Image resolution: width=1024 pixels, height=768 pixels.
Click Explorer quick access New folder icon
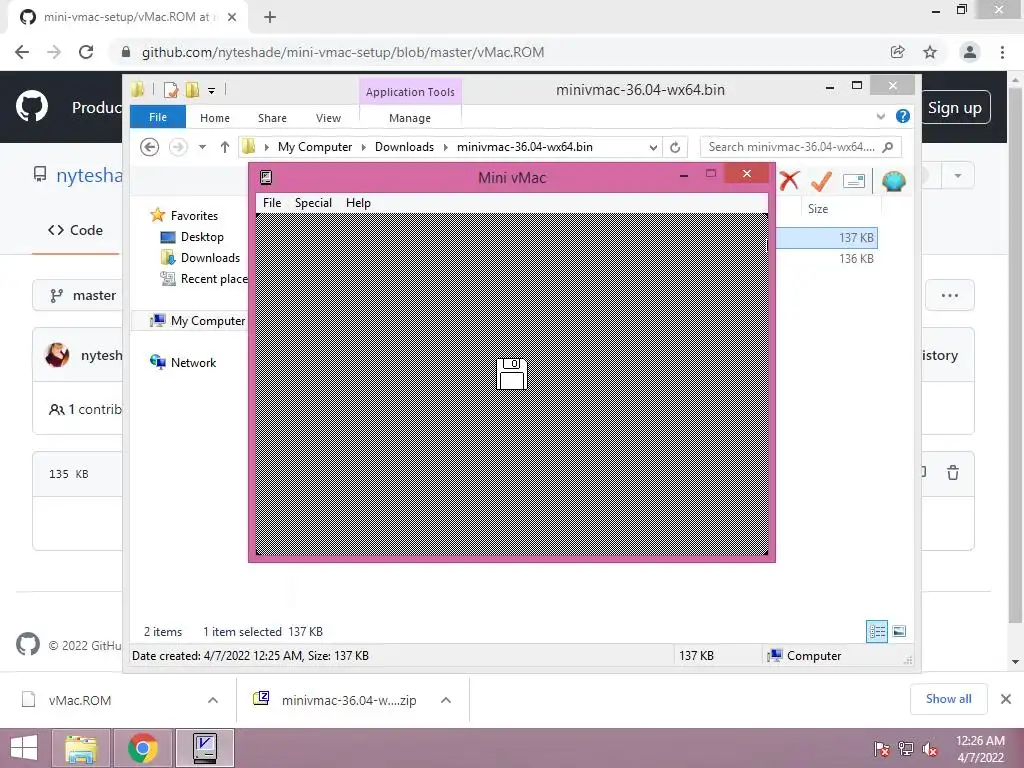[x=192, y=90]
